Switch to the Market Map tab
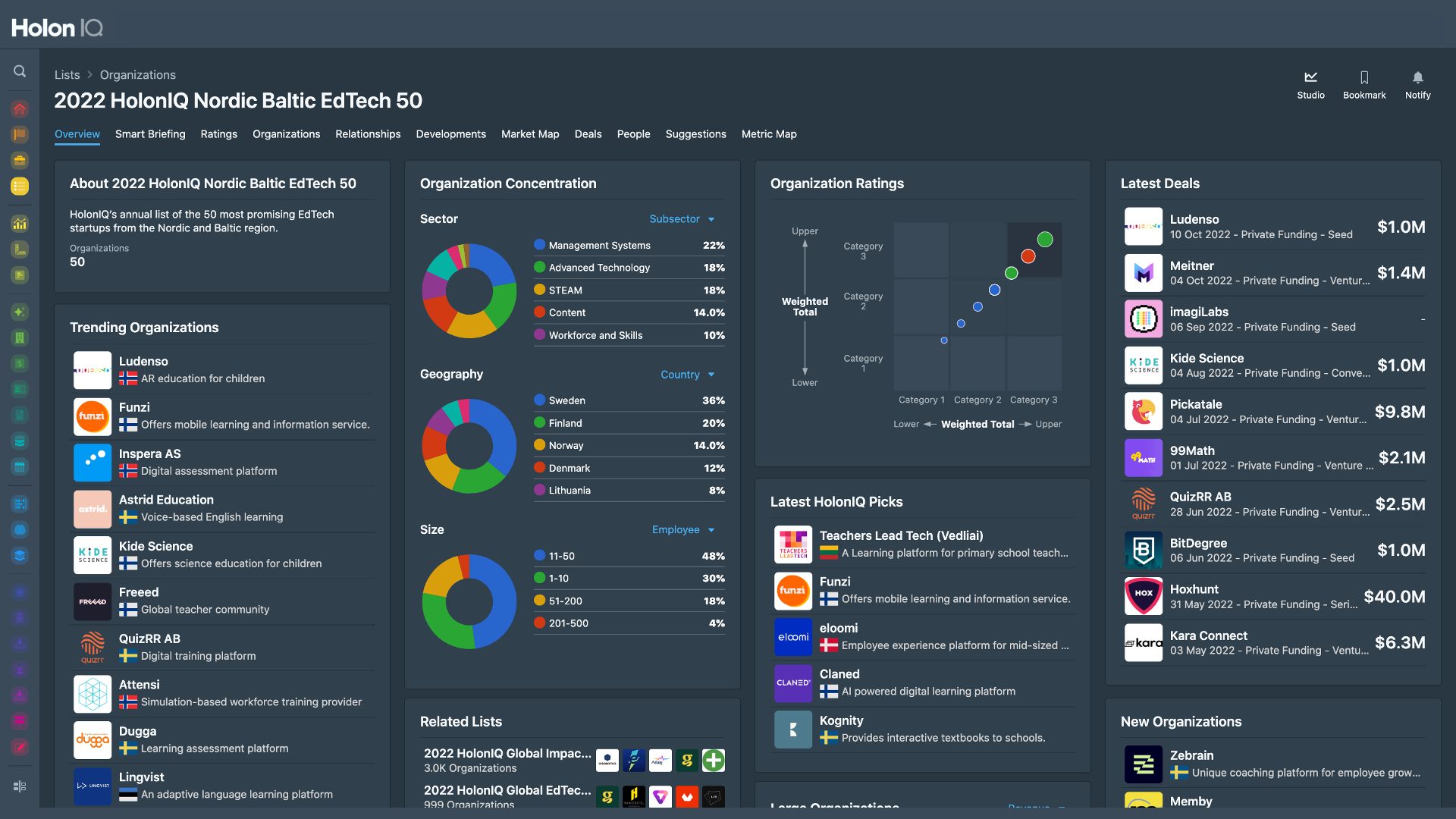Screen dimensions: 1456x819 point(530,134)
